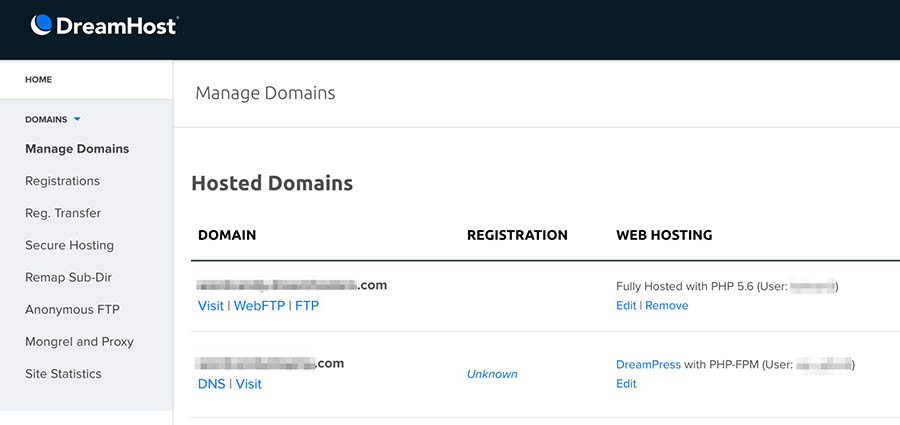900x425 pixels.
Task: Open WebFTP for first domain
Action: [260, 305]
